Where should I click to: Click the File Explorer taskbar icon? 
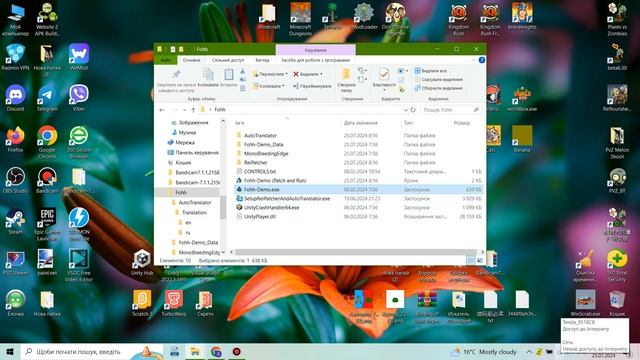tap(195, 351)
